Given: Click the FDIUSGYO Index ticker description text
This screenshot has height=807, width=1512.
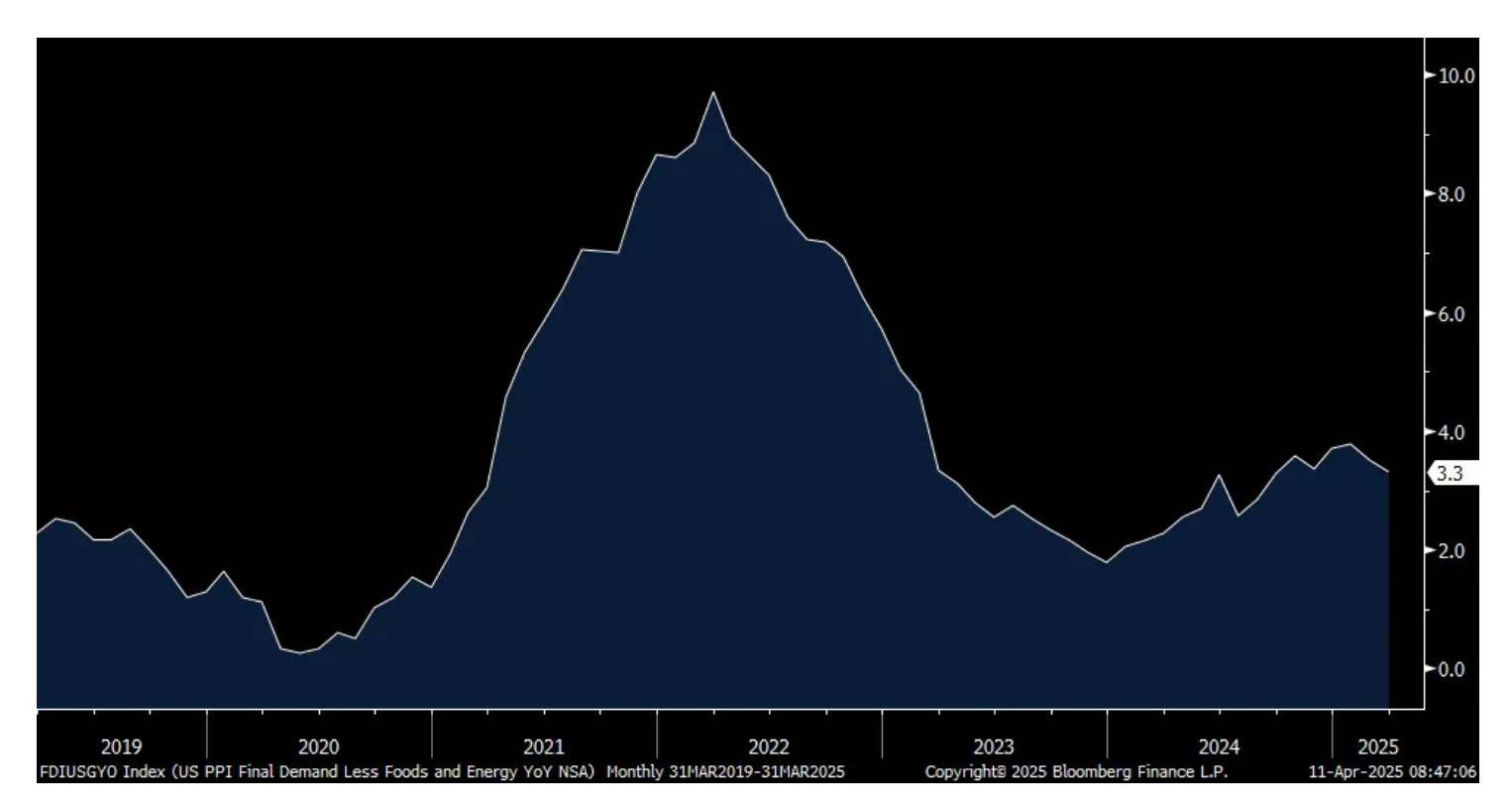Looking at the screenshot, I should pyautogui.click(x=317, y=771).
